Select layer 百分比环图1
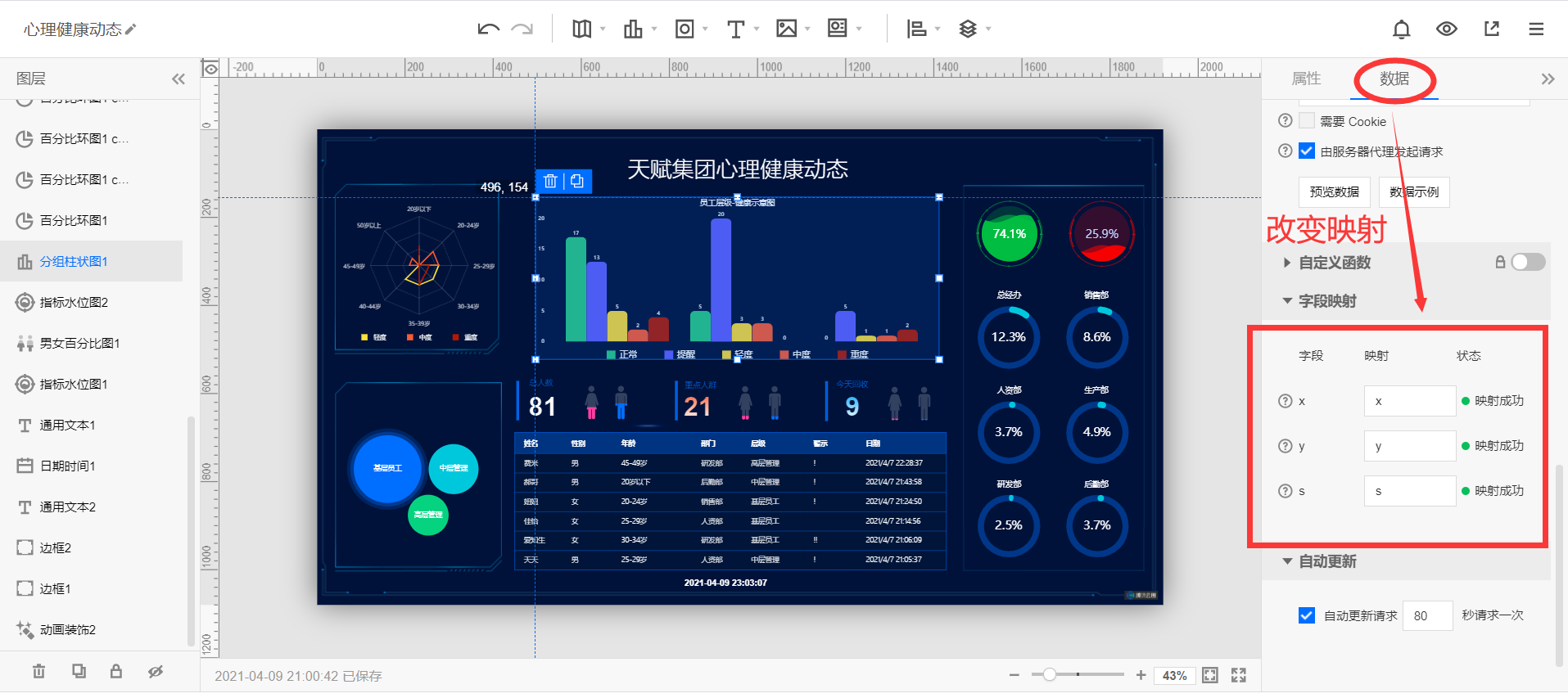1568x698 pixels. point(91,220)
